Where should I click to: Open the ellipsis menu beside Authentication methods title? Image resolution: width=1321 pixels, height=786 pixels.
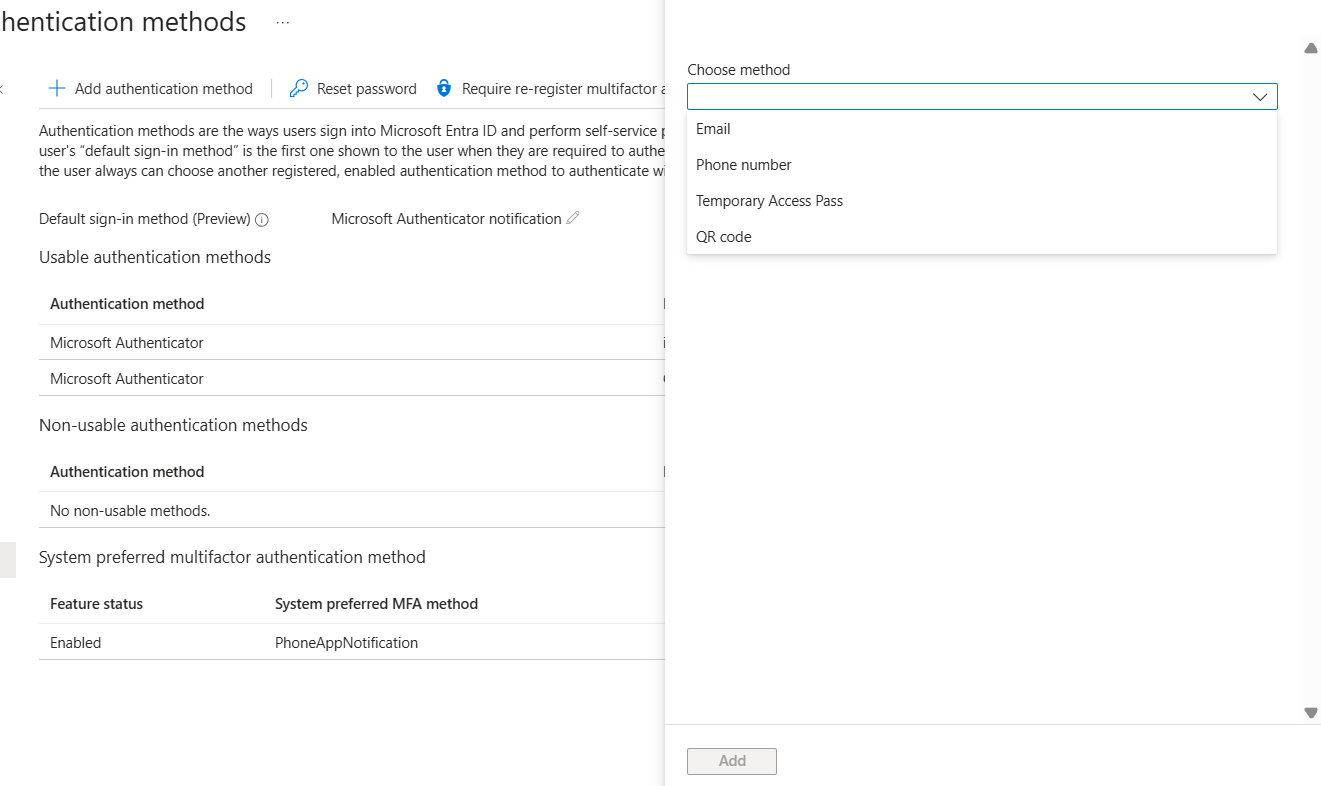point(281,22)
